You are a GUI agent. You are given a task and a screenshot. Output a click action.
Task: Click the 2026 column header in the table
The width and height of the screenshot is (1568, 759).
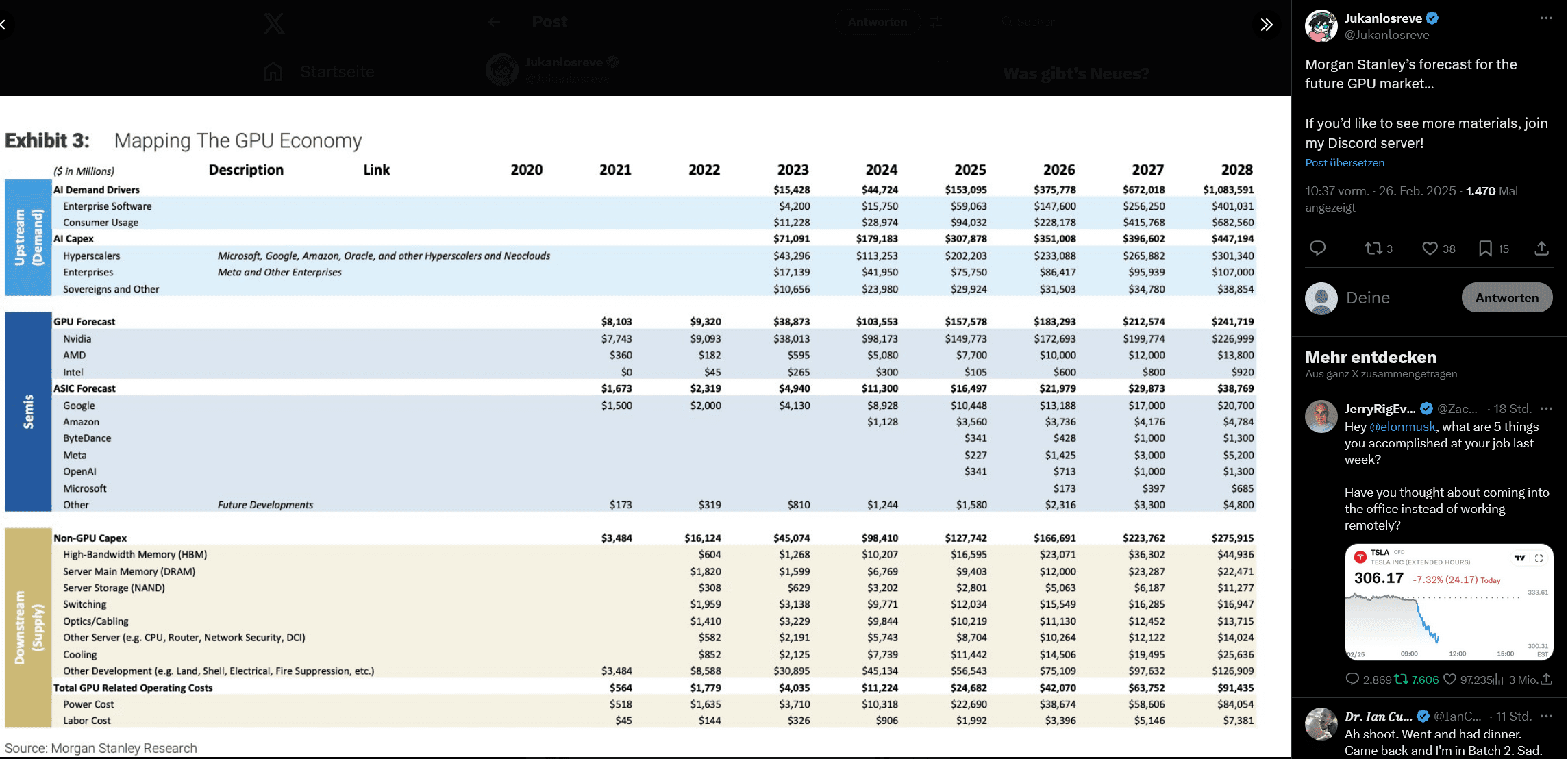[x=1059, y=170]
